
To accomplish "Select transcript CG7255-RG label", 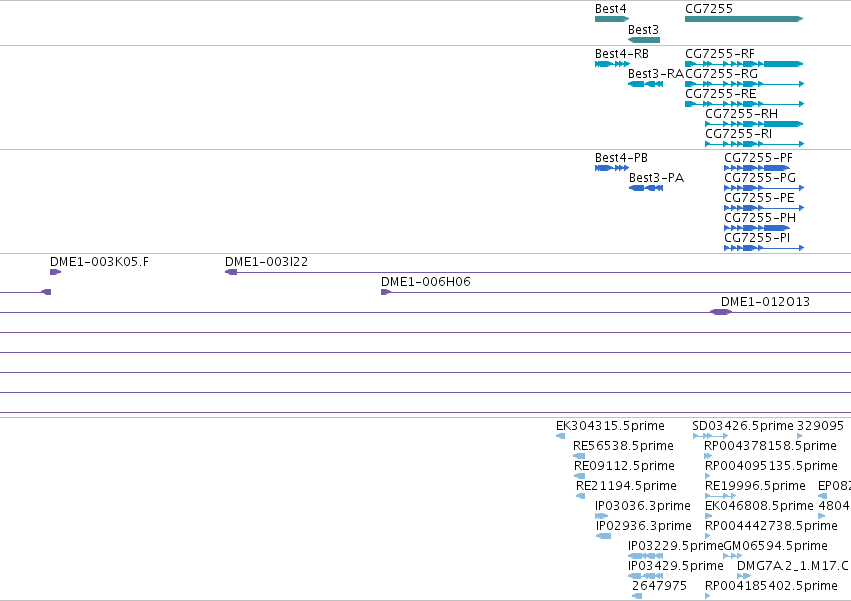I will tap(721, 74).
